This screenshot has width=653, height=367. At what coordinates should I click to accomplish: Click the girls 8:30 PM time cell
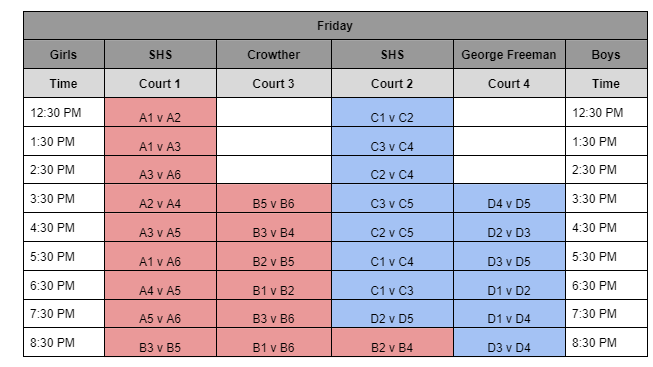[64, 342]
